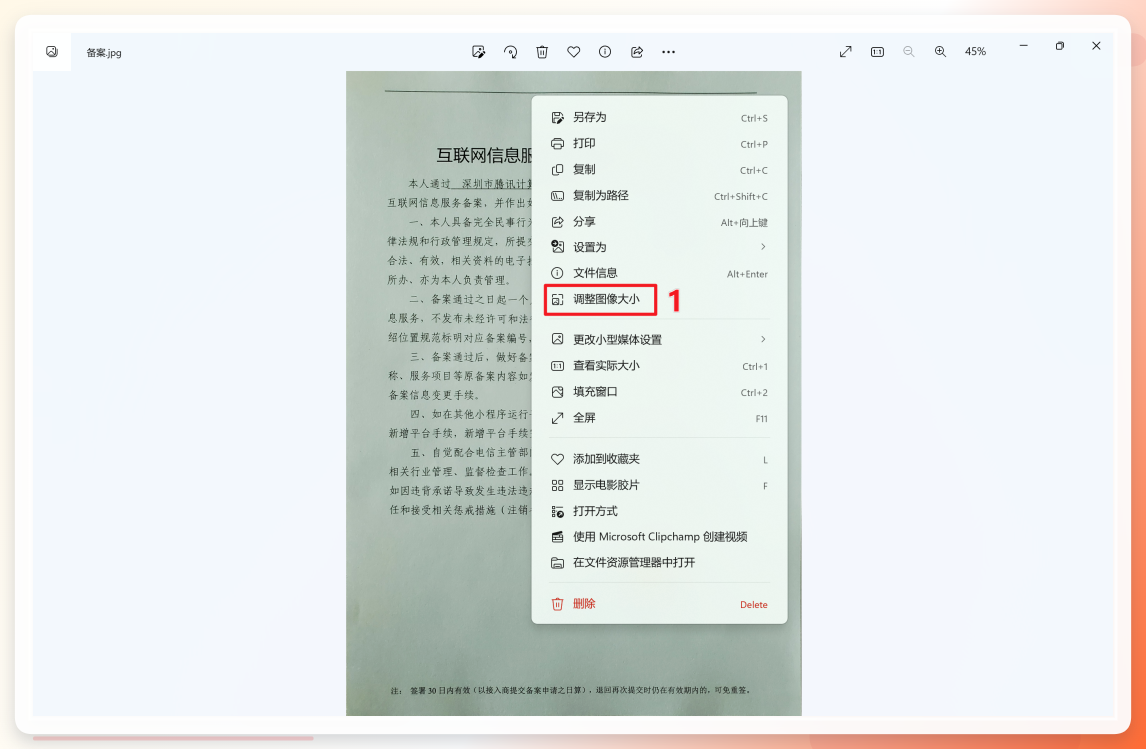Open the 45% zoom level indicator
The width and height of the screenshot is (1146, 749).
(976, 52)
